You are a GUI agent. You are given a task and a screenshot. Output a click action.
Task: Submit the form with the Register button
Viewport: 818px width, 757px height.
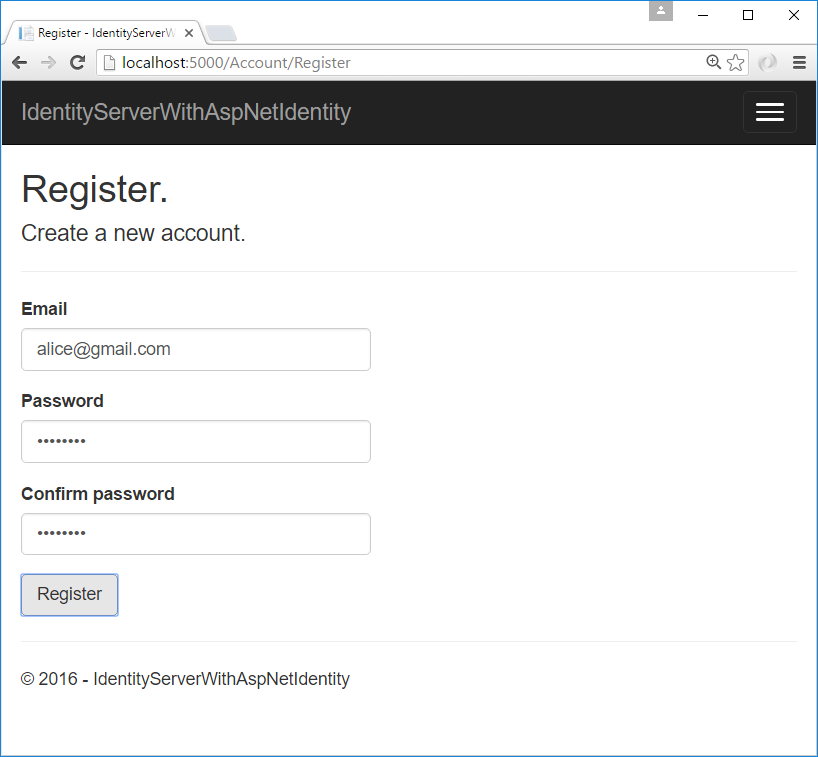[x=69, y=594]
